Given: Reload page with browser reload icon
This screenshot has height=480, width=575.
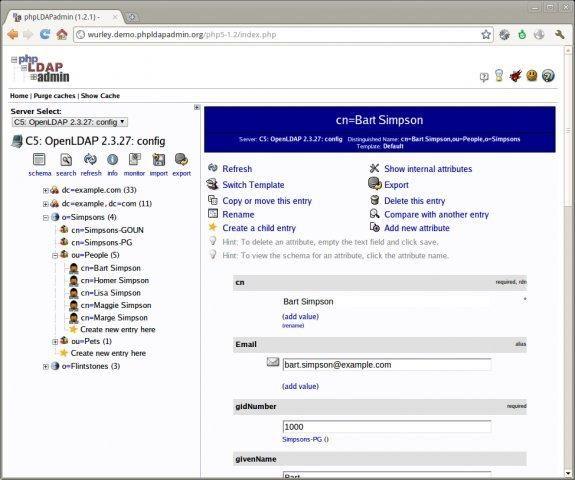Looking at the screenshot, I should (x=45, y=34).
